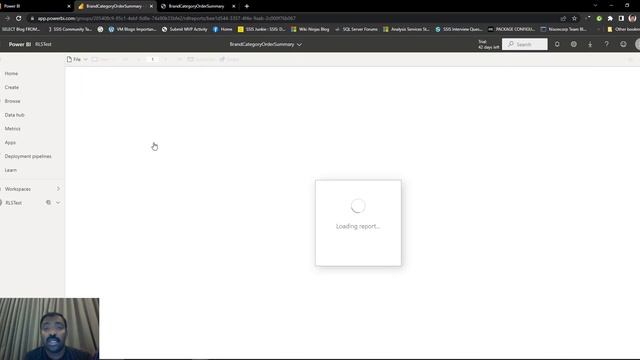Open the Facebook Home bookmark
Image resolution: width=640 pixels, height=360 pixels.
pos(222,29)
